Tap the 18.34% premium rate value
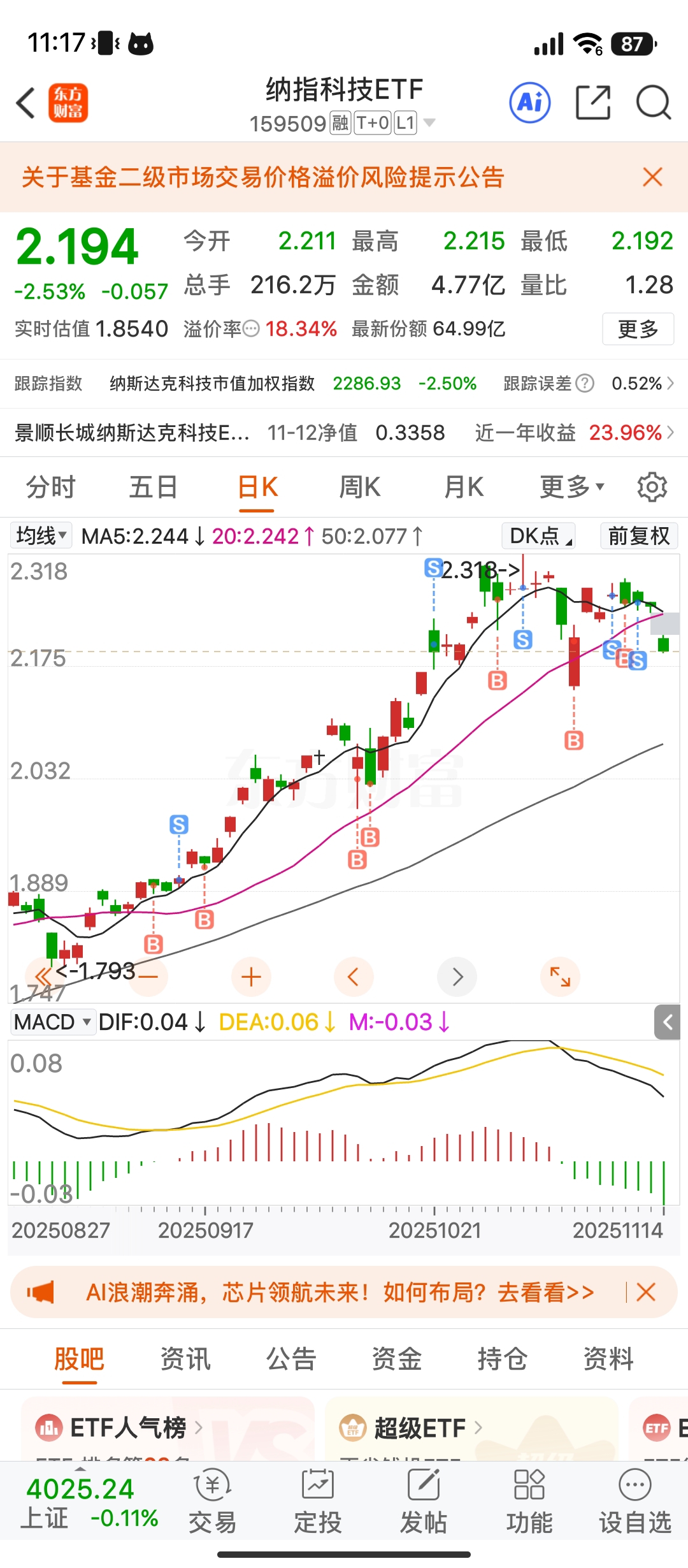Image resolution: width=688 pixels, height=1568 pixels. 301,329
